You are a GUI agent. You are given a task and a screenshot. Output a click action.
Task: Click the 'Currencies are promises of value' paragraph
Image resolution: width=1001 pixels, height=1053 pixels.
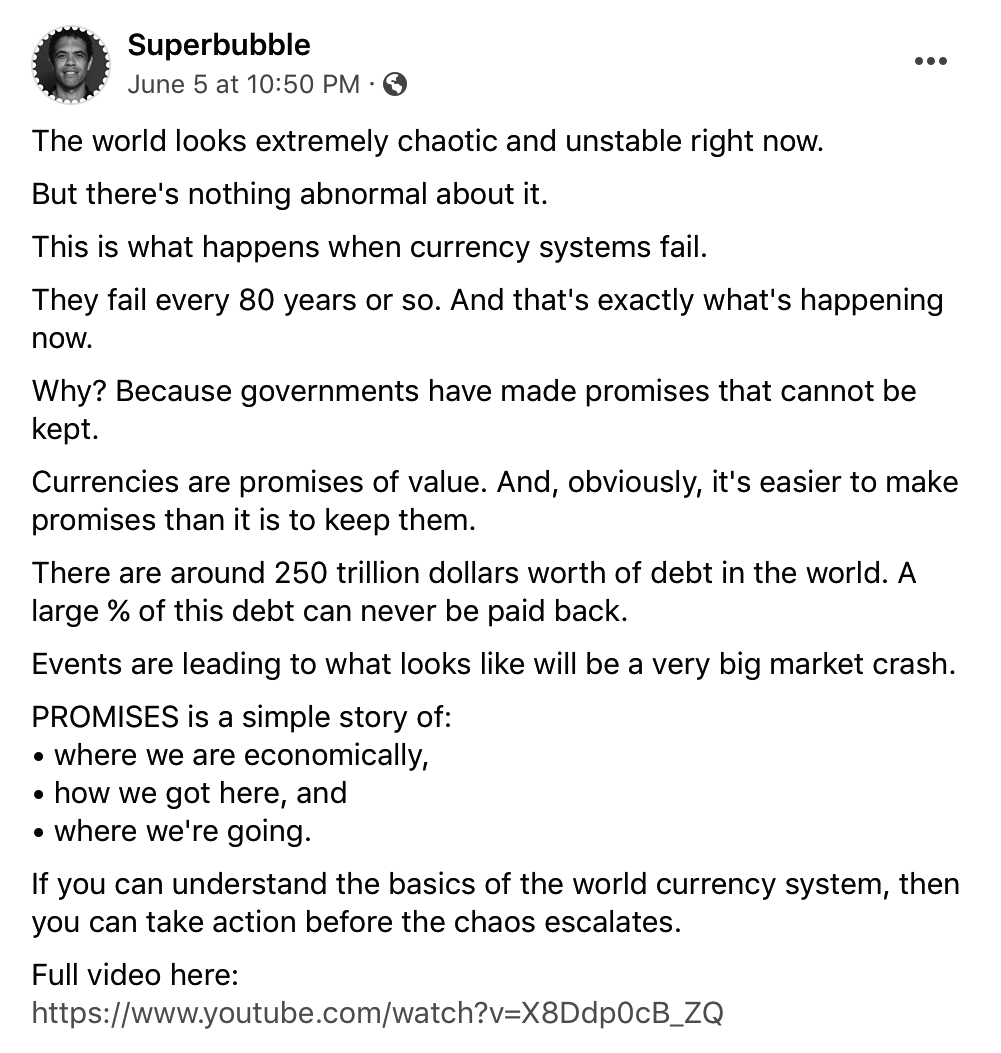click(x=494, y=483)
